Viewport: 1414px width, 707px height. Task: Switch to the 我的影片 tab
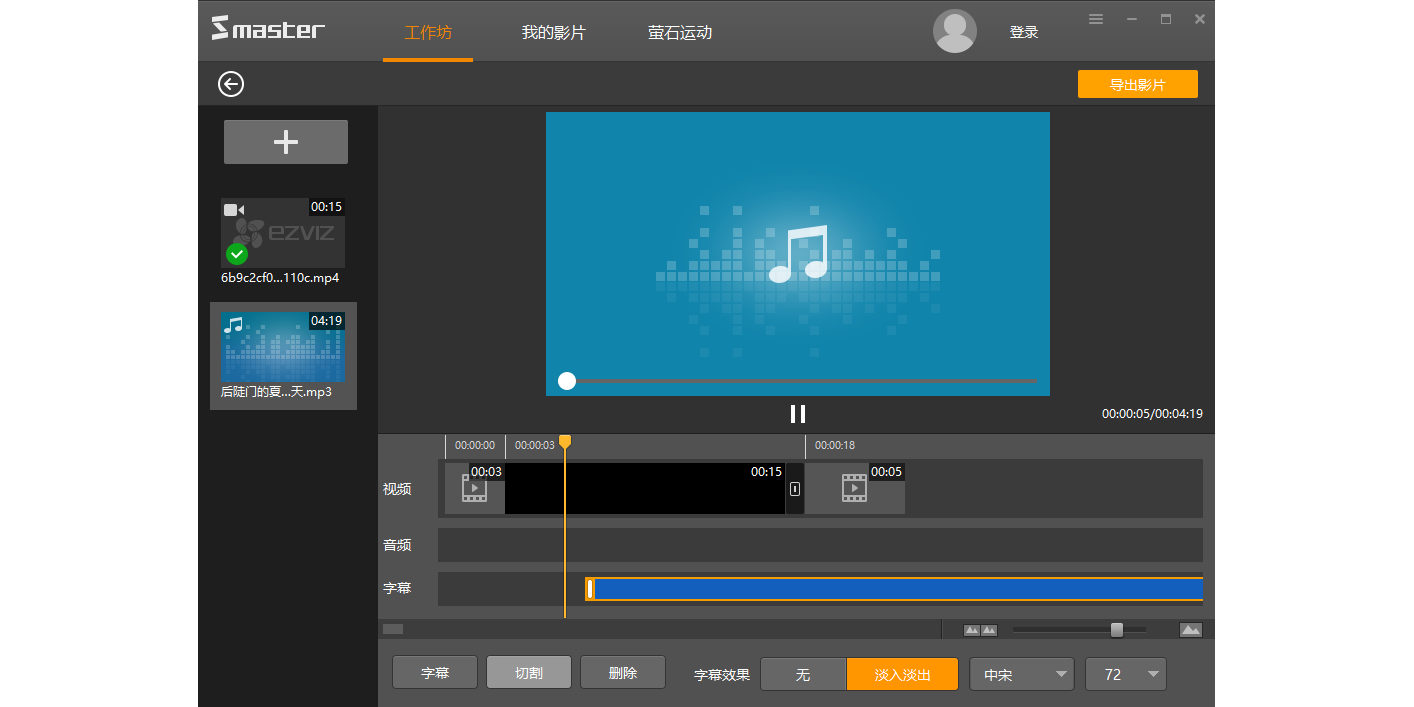554,31
